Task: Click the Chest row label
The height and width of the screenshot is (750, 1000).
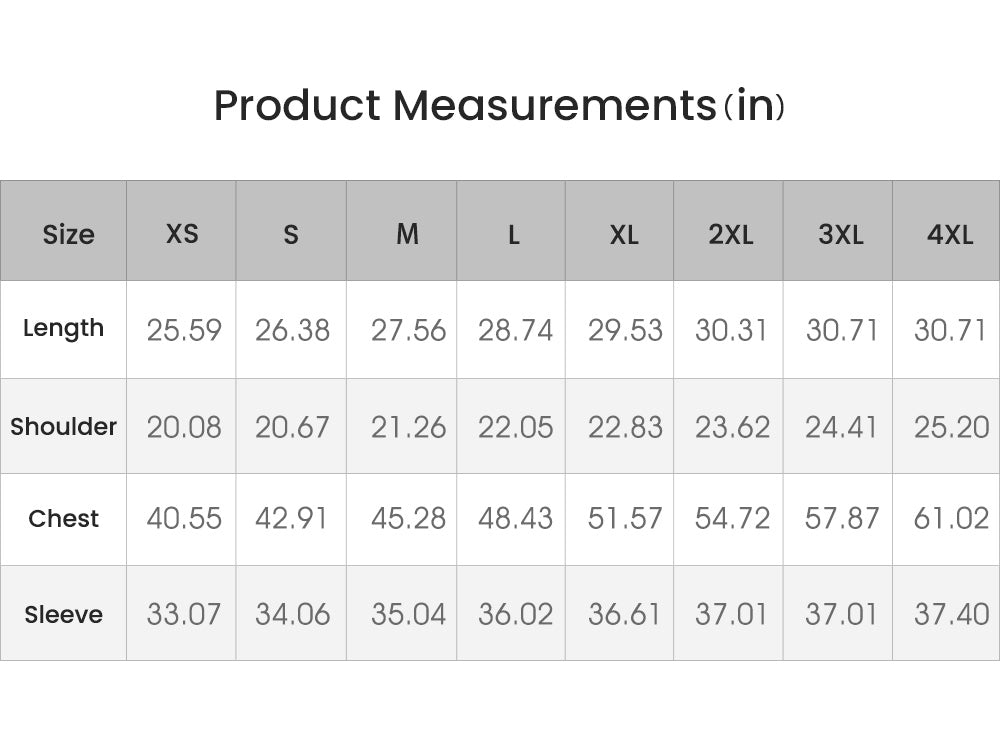Action: [x=63, y=519]
